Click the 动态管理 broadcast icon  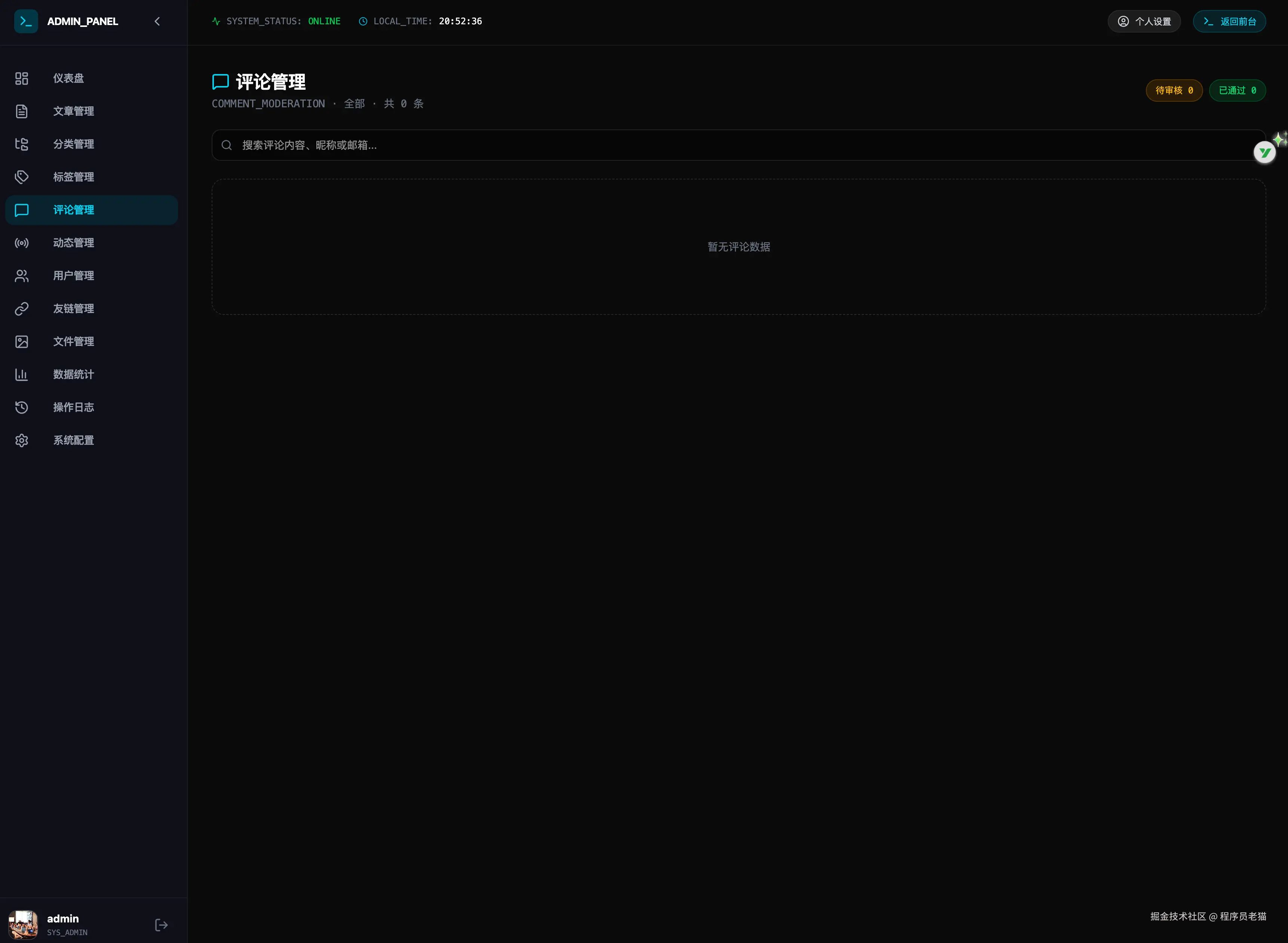coord(22,243)
